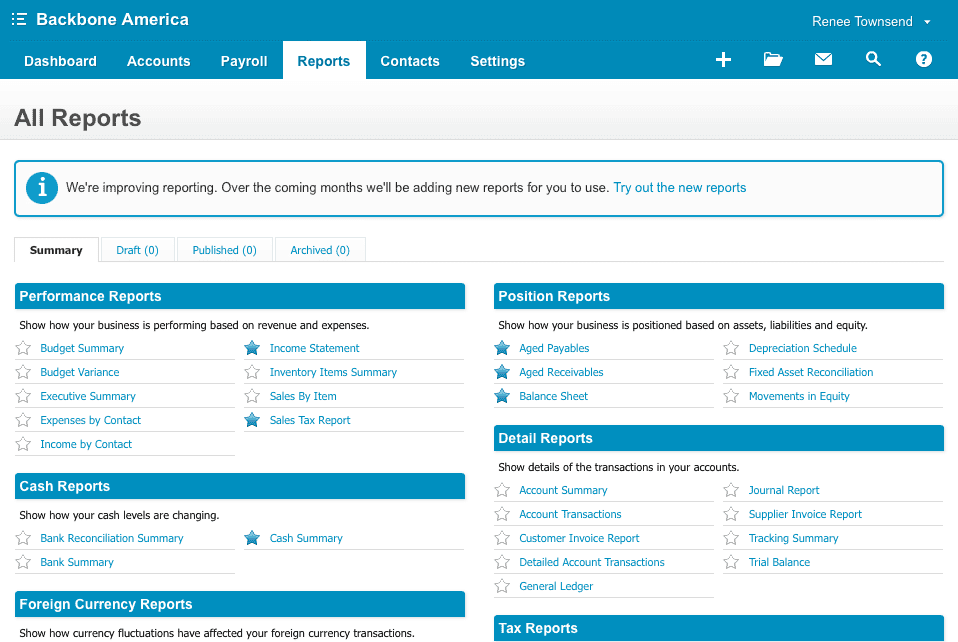
Task: Open the Contacts menu
Action: [410, 61]
